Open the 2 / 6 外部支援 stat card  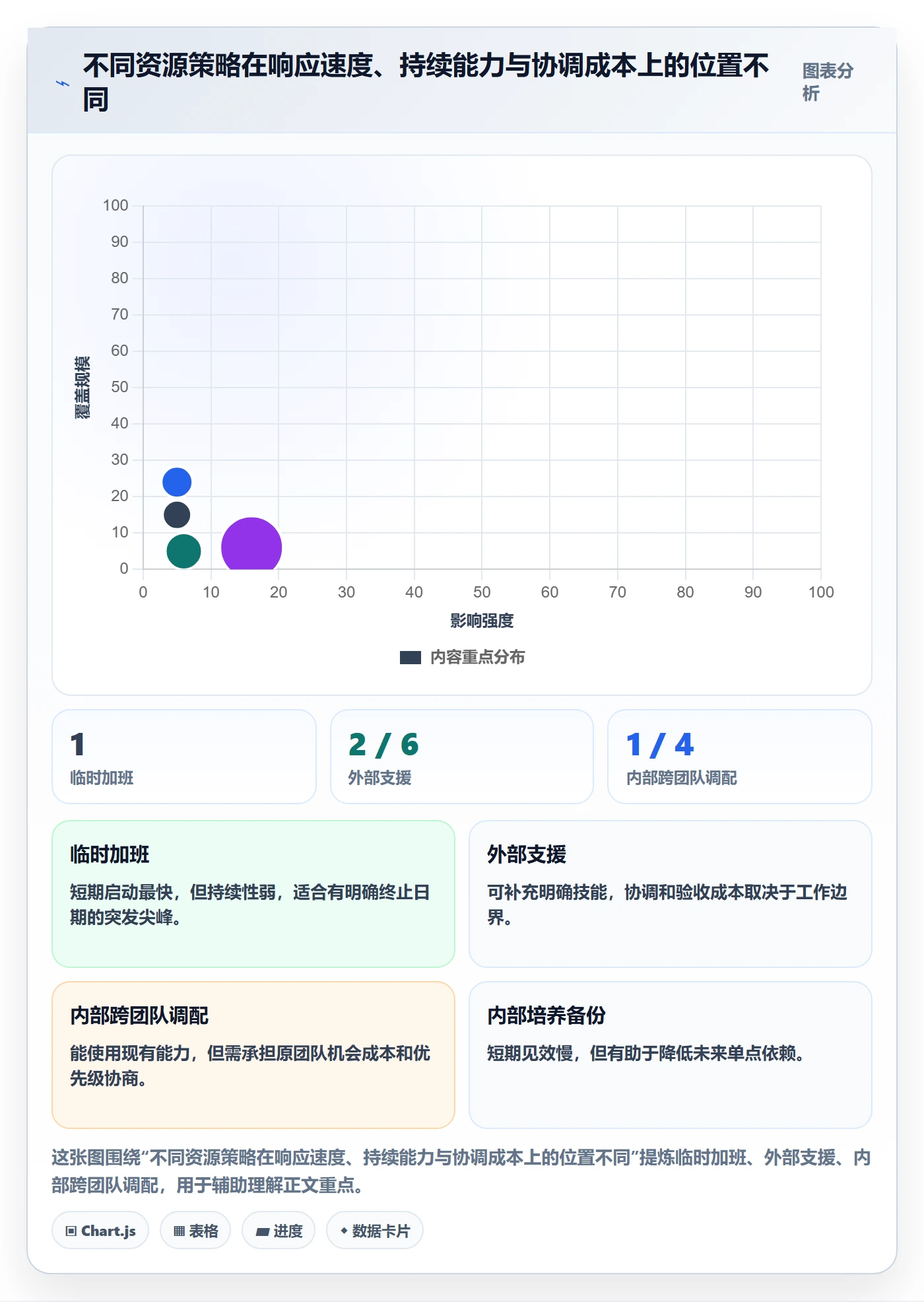(x=462, y=757)
